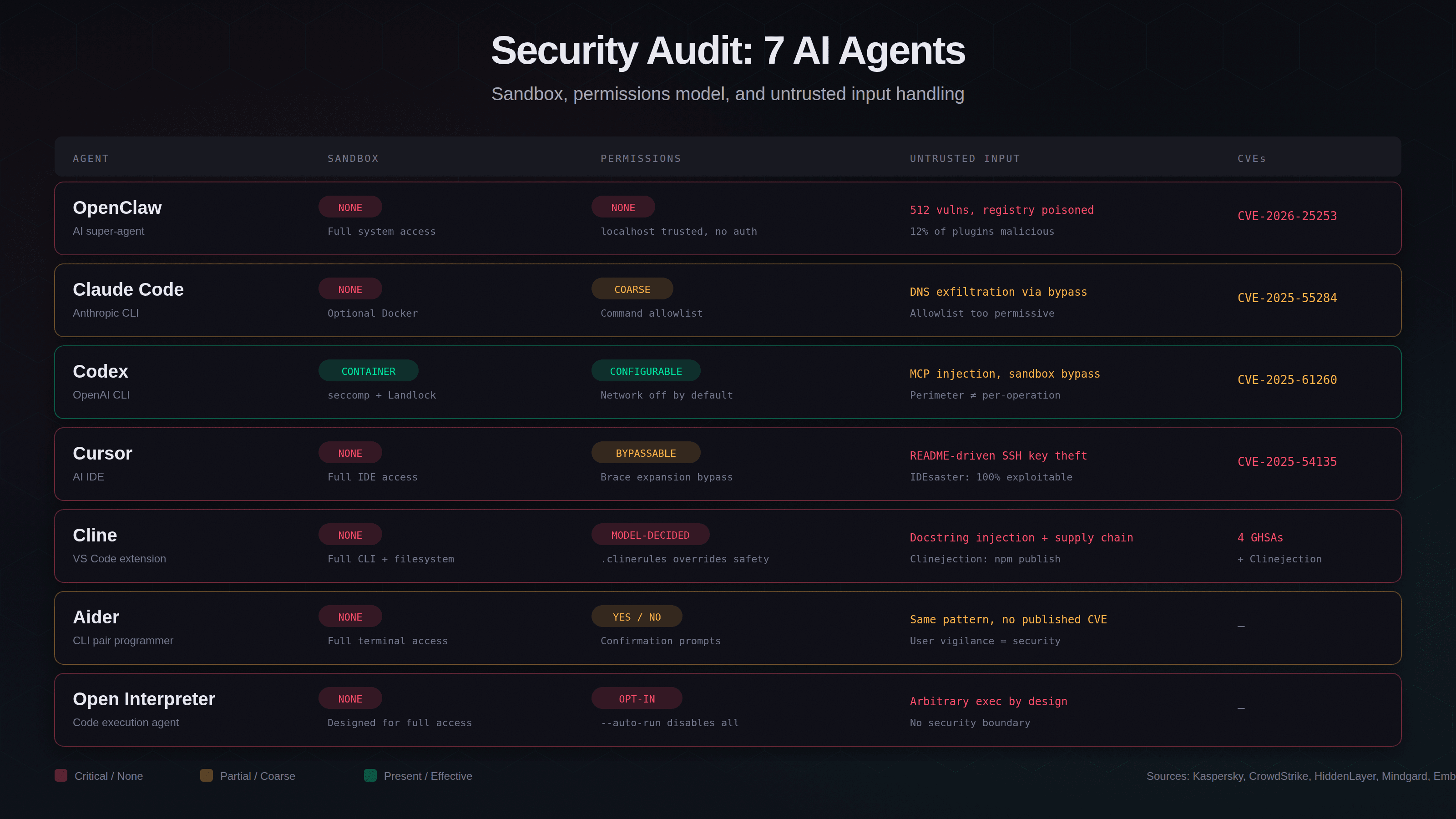
Task: Click the YES / NO badge for Aider
Action: click(x=637, y=617)
